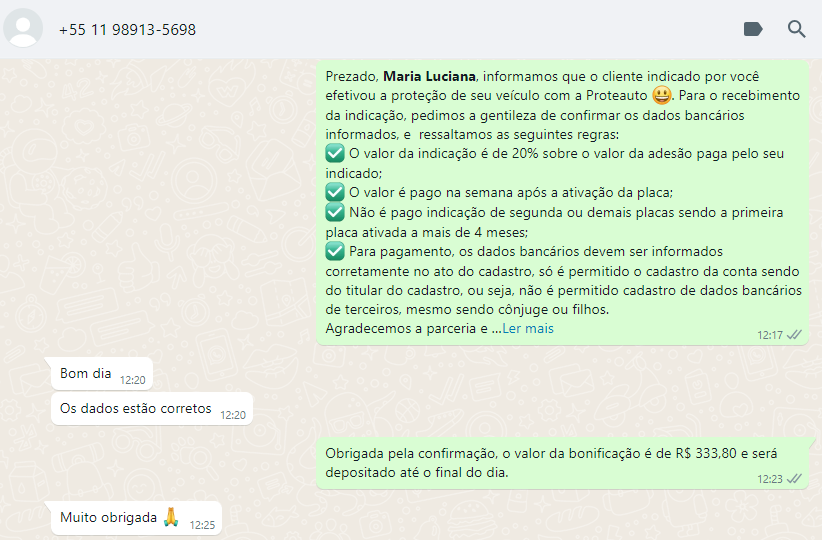The image size is (822, 540).
Task: Select the 'Os dados estão corretos' message
Action: point(152,408)
